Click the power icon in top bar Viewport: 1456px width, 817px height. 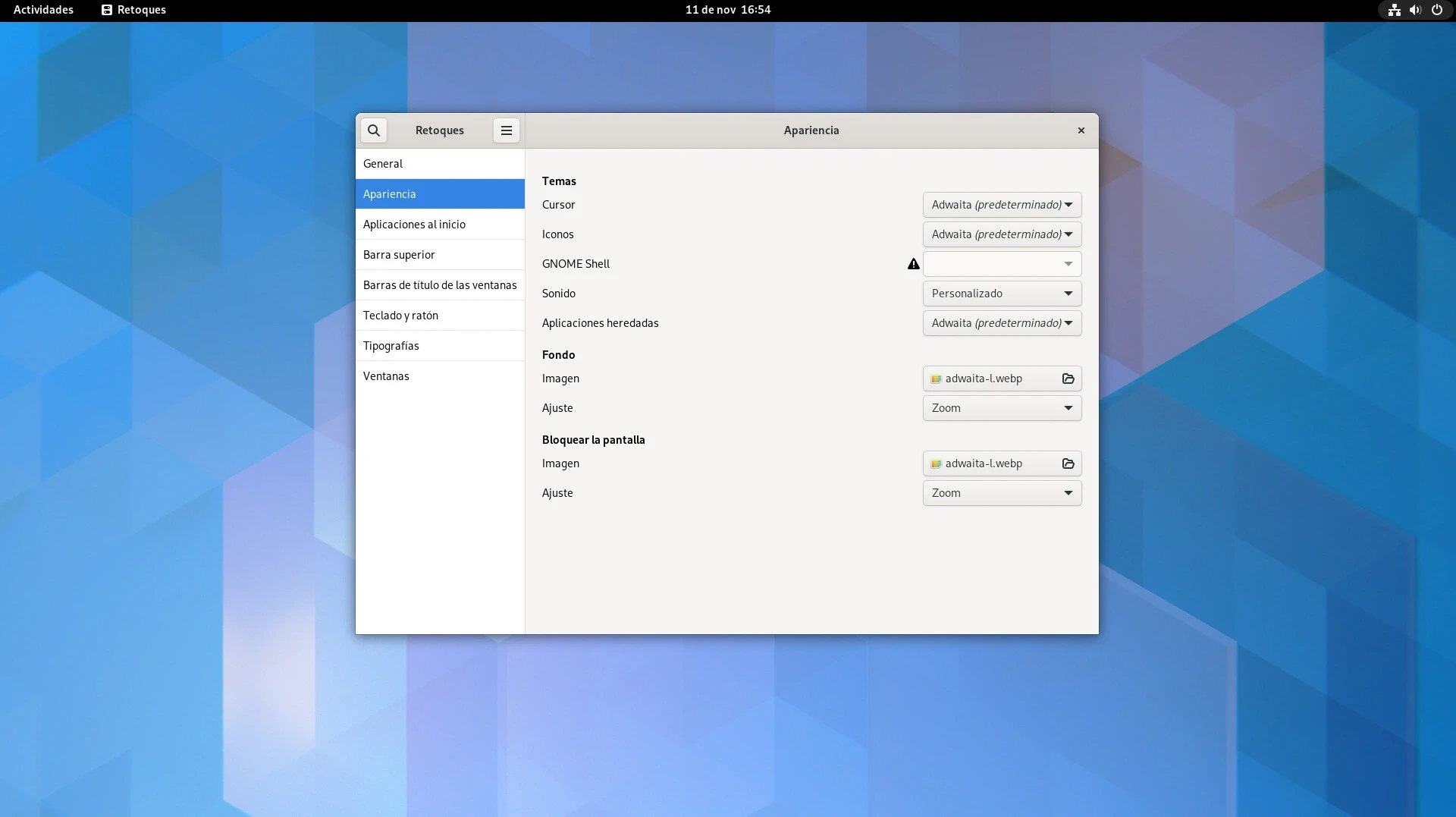pos(1436,10)
